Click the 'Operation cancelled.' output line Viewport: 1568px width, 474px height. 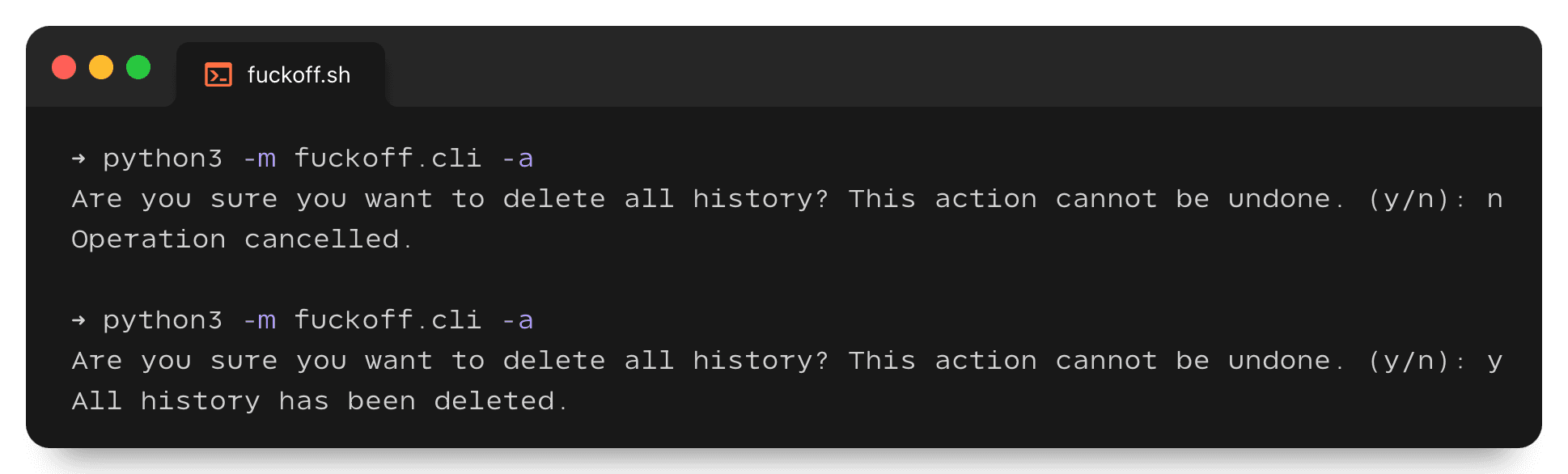(242, 239)
